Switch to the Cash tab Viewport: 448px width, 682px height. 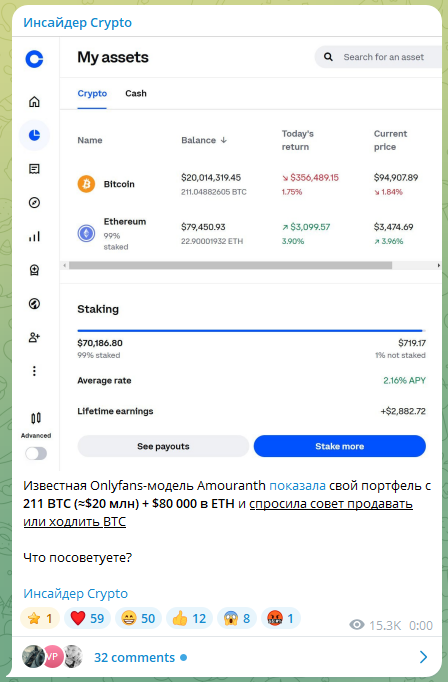(x=136, y=94)
